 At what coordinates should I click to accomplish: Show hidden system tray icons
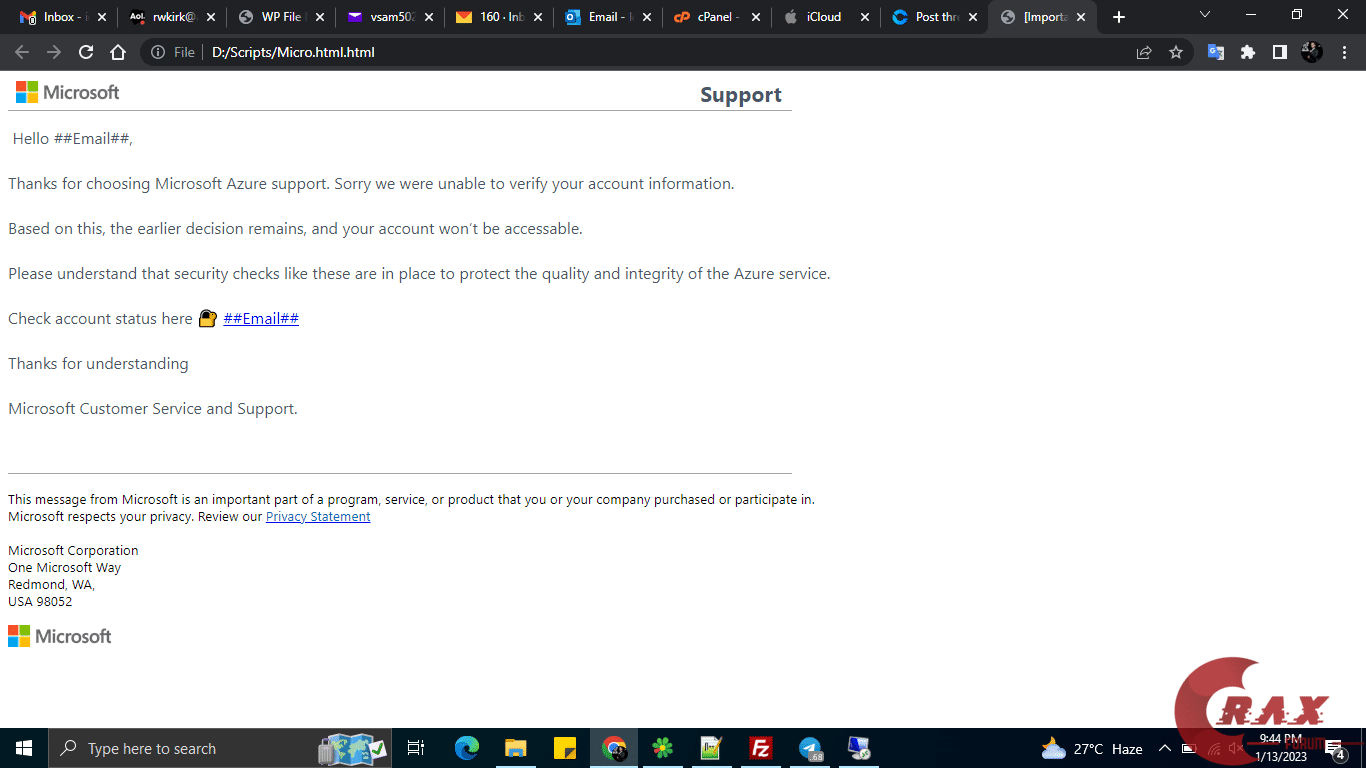point(1164,748)
